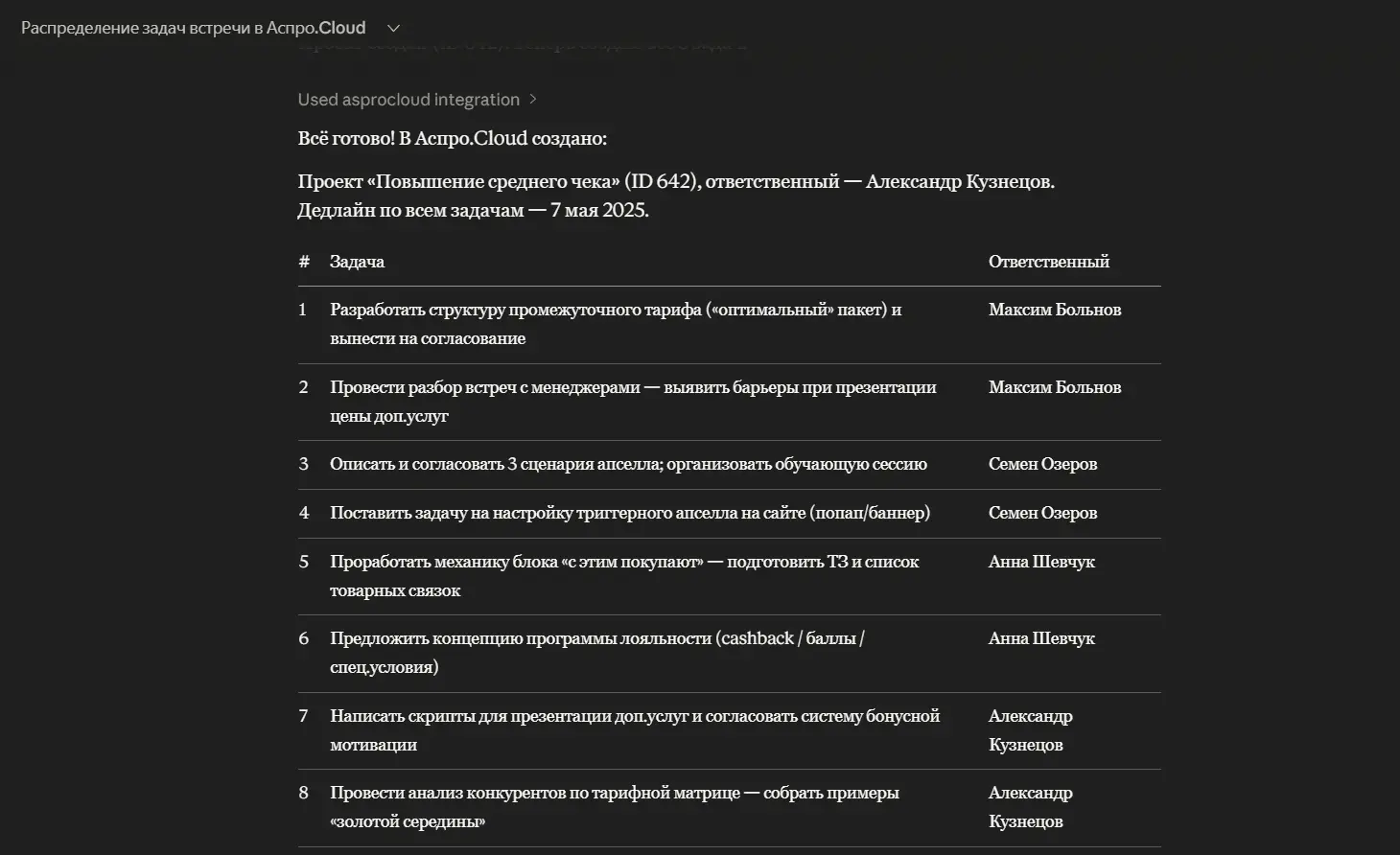The image size is (1400, 855).
Task: Click the "#" column header
Action: (304, 262)
